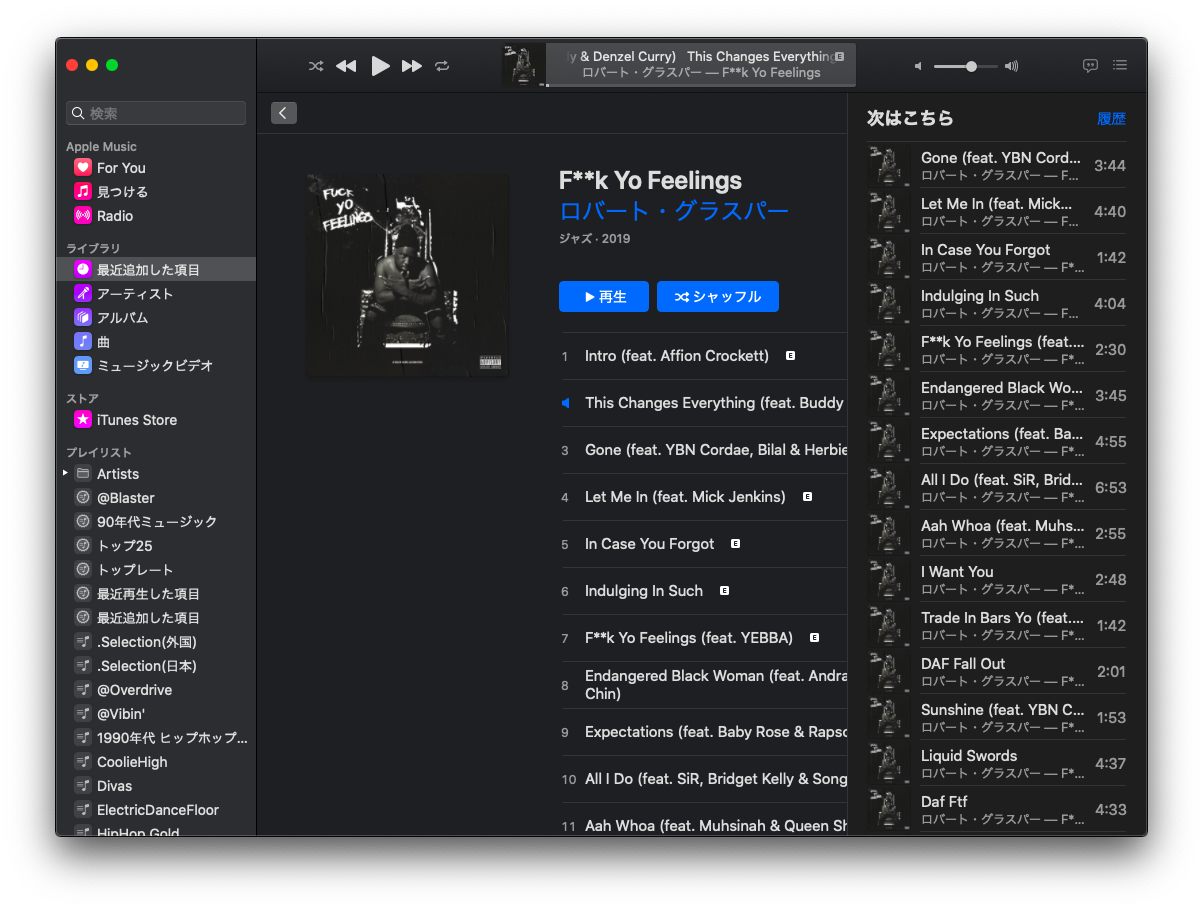Open @Blaster smart playlist

(x=156, y=498)
